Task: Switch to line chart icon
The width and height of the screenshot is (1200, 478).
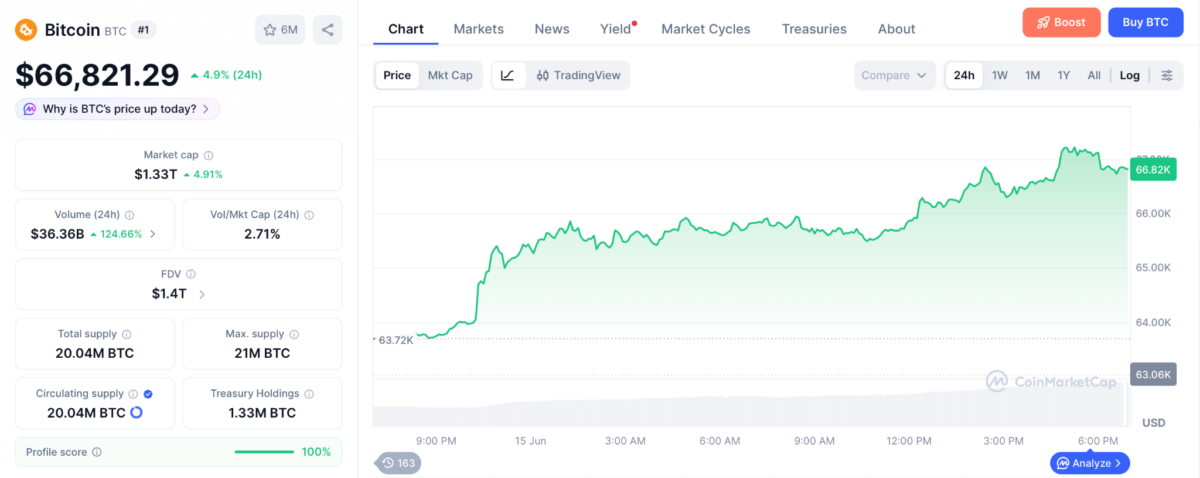Action: pyautogui.click(x=507, y=75)
